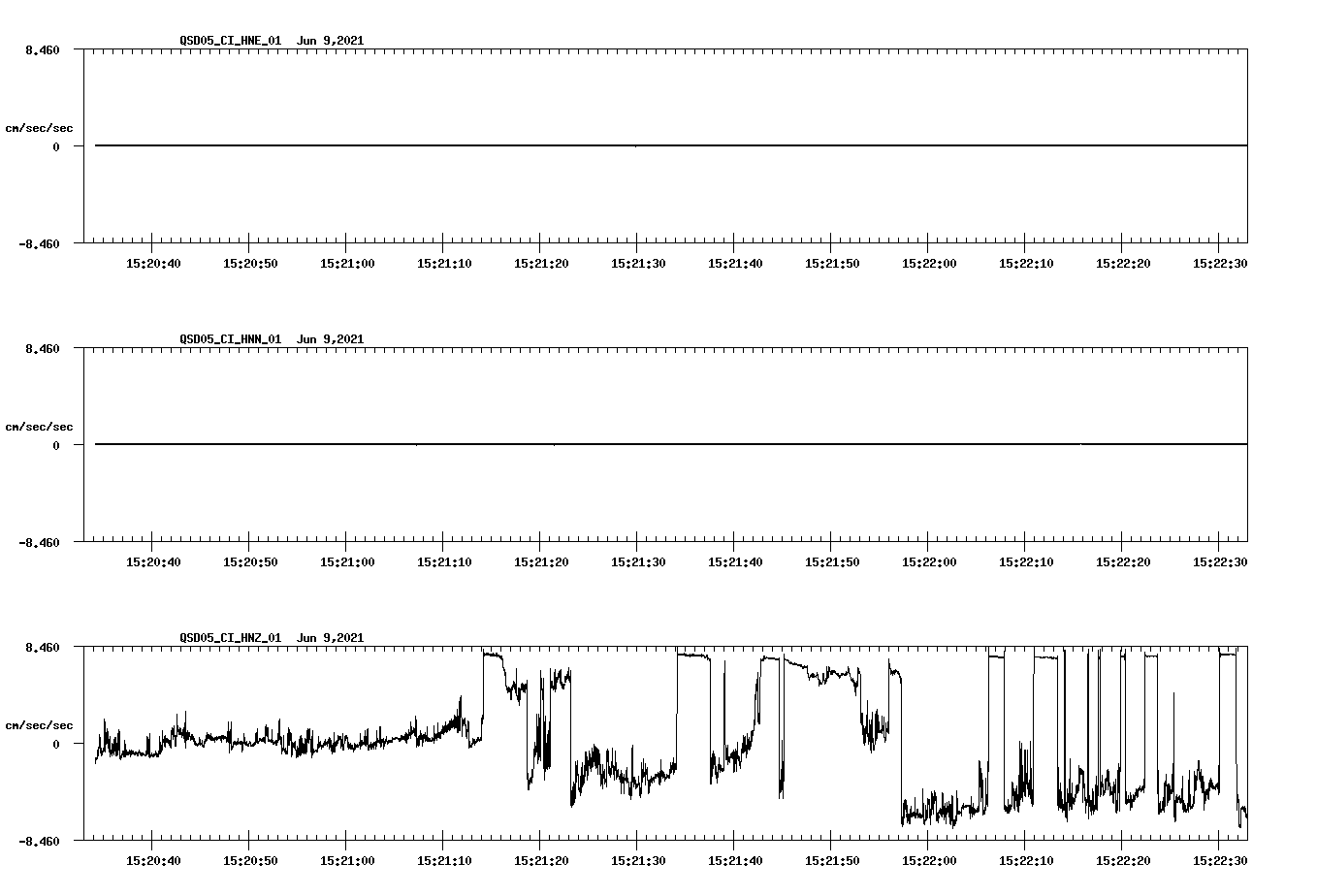Click 15:21:10 time label under HNN chart
This screenshot has width=1317, height=896.
point(444,561)
